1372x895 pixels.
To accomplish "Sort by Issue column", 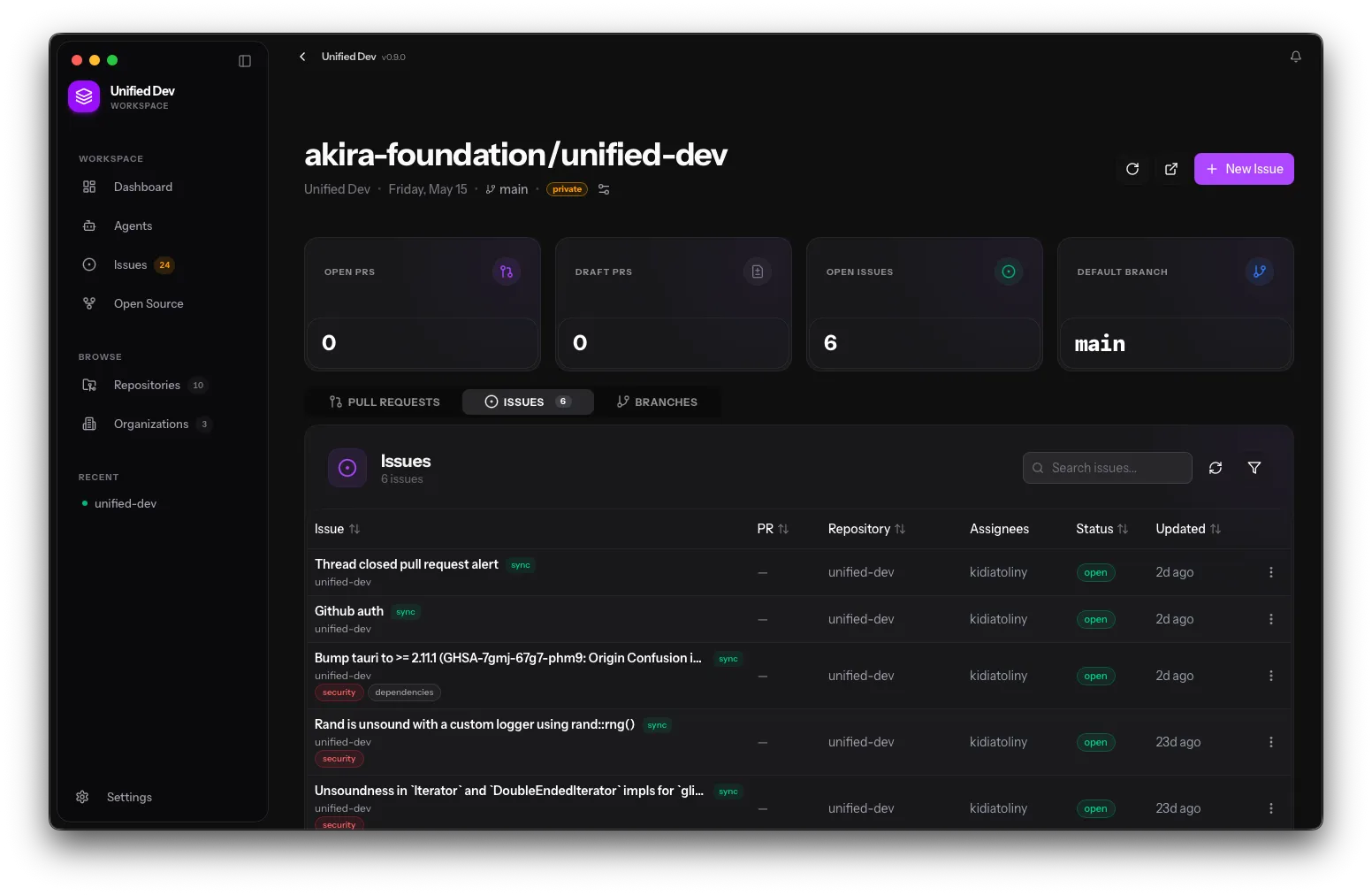I will [337, 529].
